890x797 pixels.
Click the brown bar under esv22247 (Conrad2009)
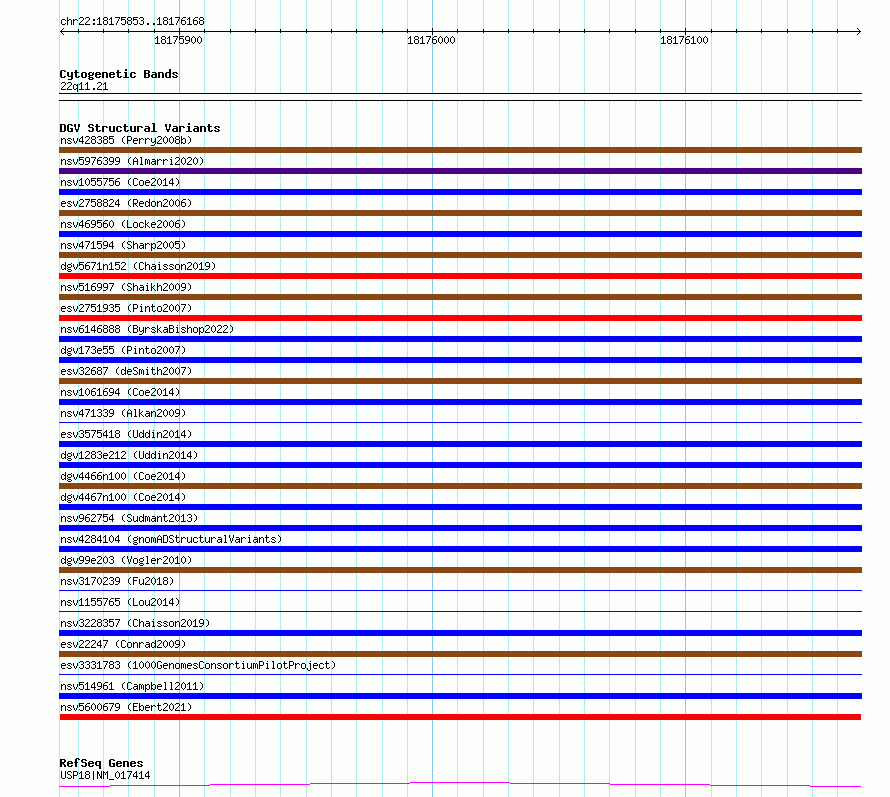point(460,654)
